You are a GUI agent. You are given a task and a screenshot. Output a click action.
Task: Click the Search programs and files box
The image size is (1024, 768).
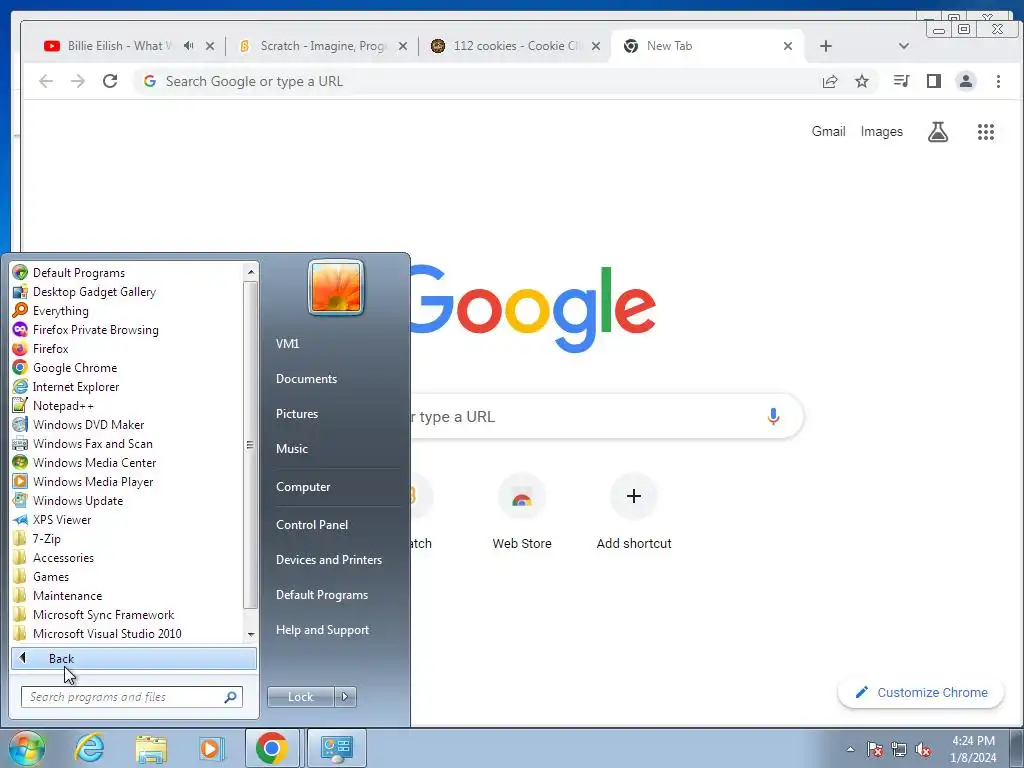click(131, 697)
